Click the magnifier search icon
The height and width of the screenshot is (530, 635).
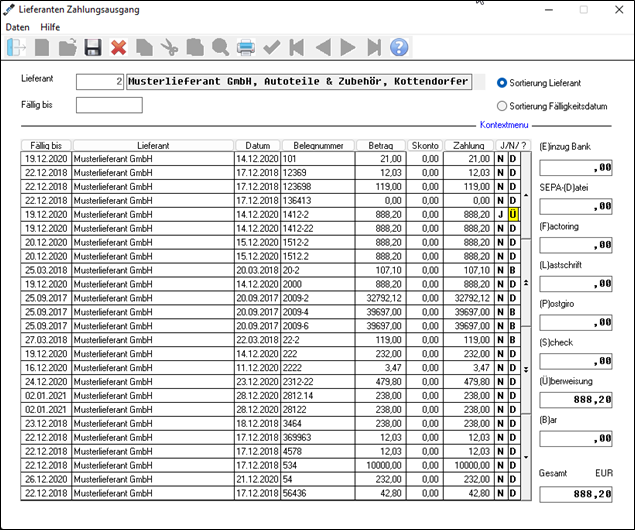coord(220,47)
